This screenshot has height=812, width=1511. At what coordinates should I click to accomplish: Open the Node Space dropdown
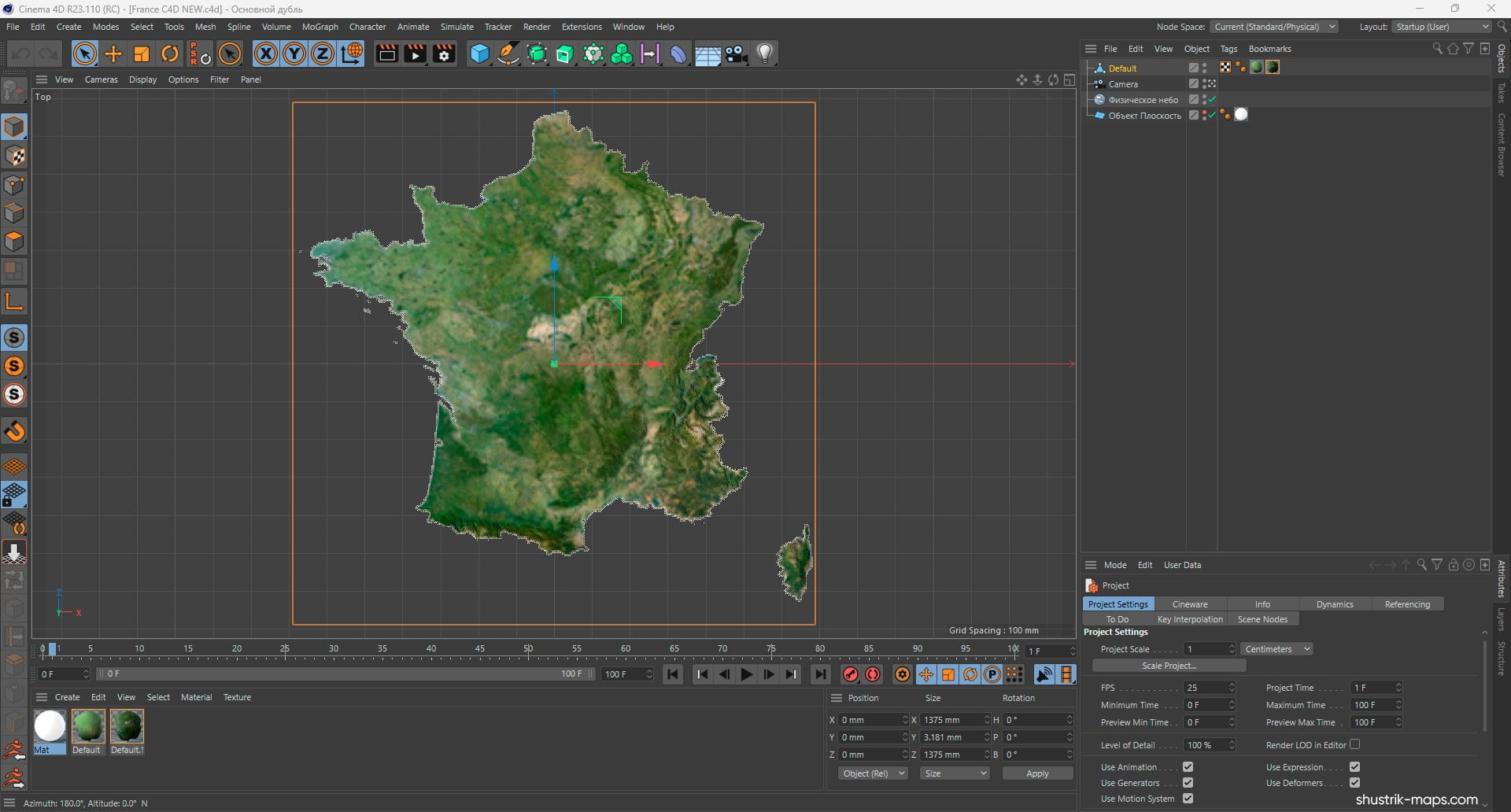(x=1274, y=27)
